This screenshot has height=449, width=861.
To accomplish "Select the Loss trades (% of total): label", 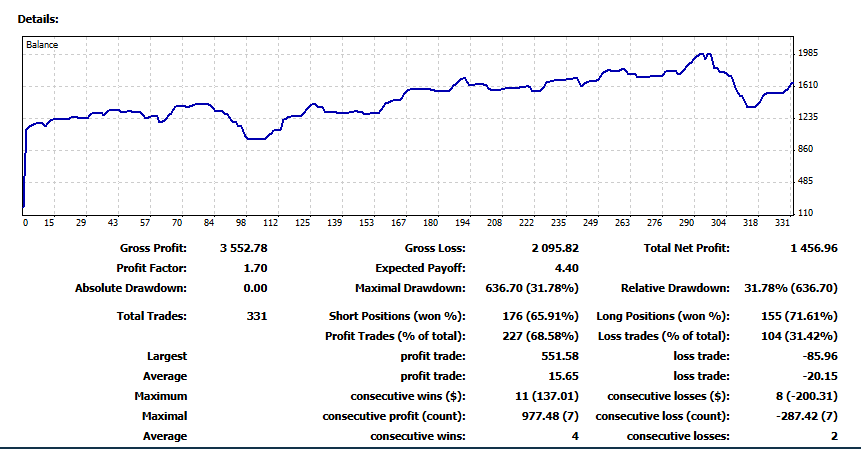I will 664,336.
